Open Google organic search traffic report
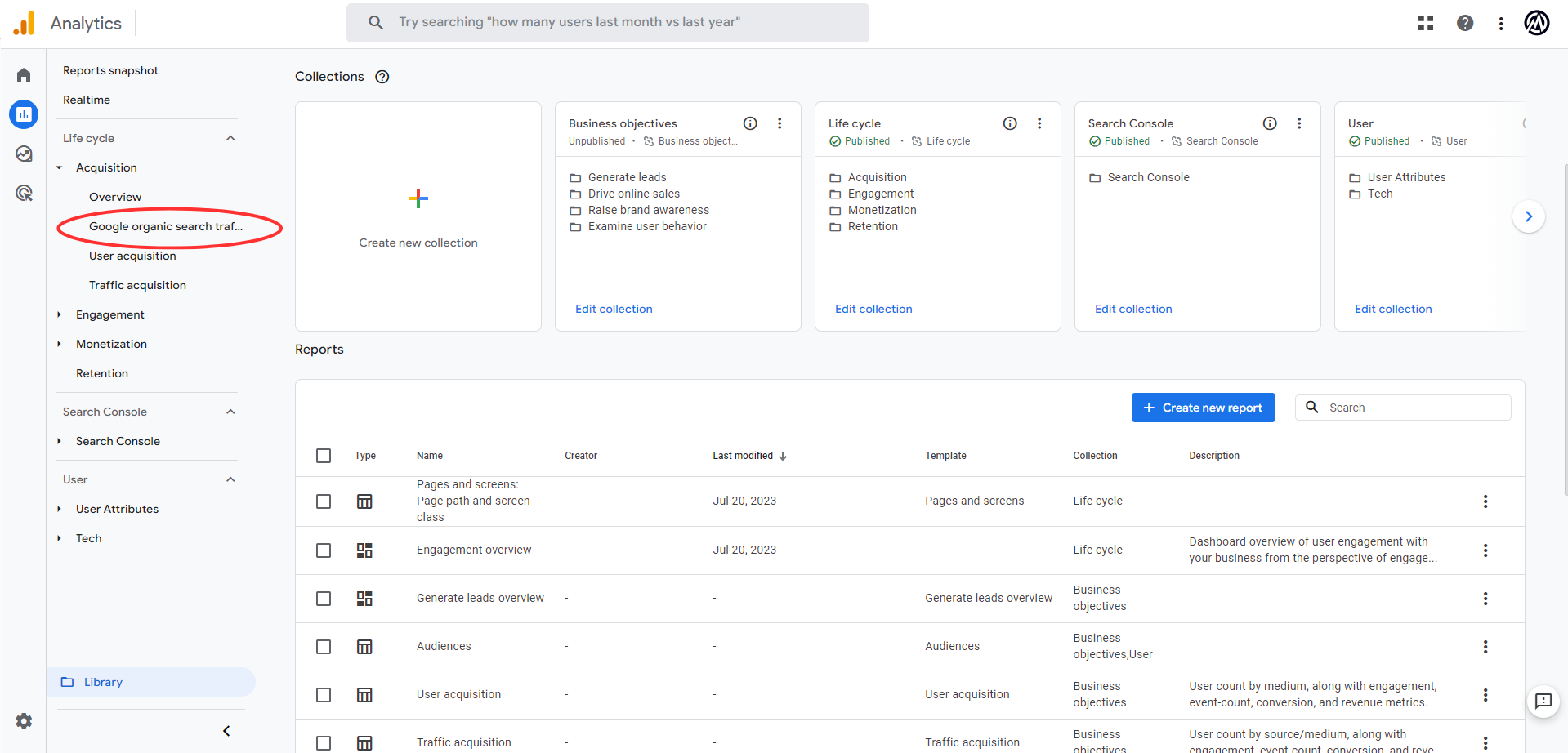Image resolution: width=1568 pixels, height=753 pixels. point(166,226)
